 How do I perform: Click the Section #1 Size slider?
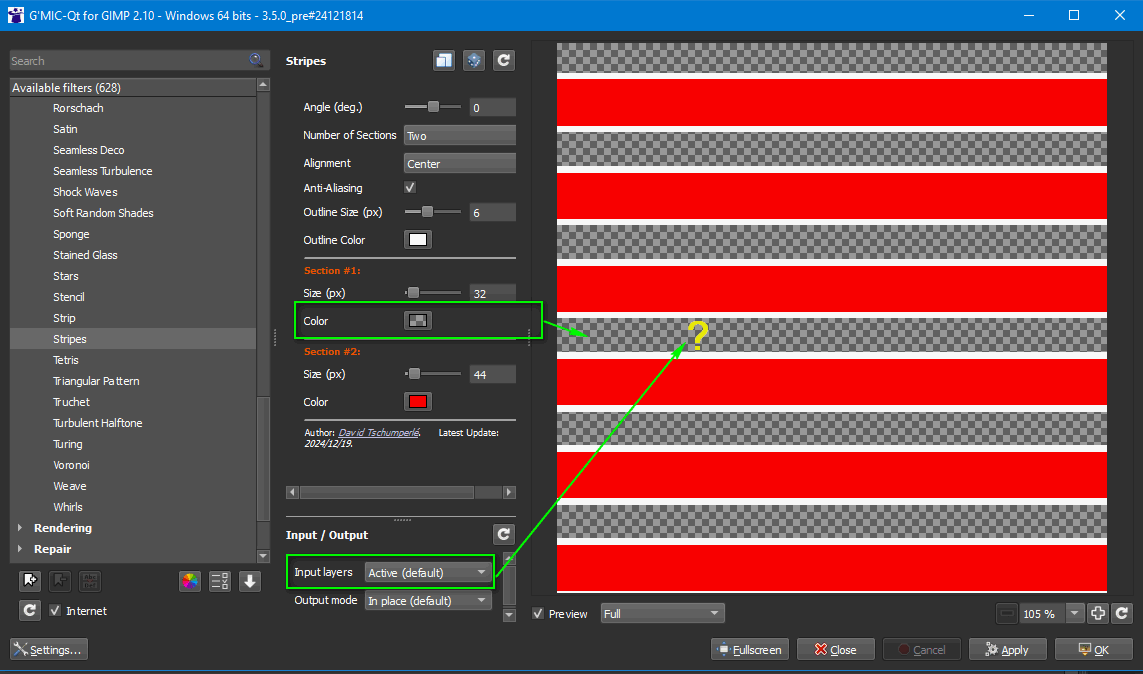click(433, 293)
